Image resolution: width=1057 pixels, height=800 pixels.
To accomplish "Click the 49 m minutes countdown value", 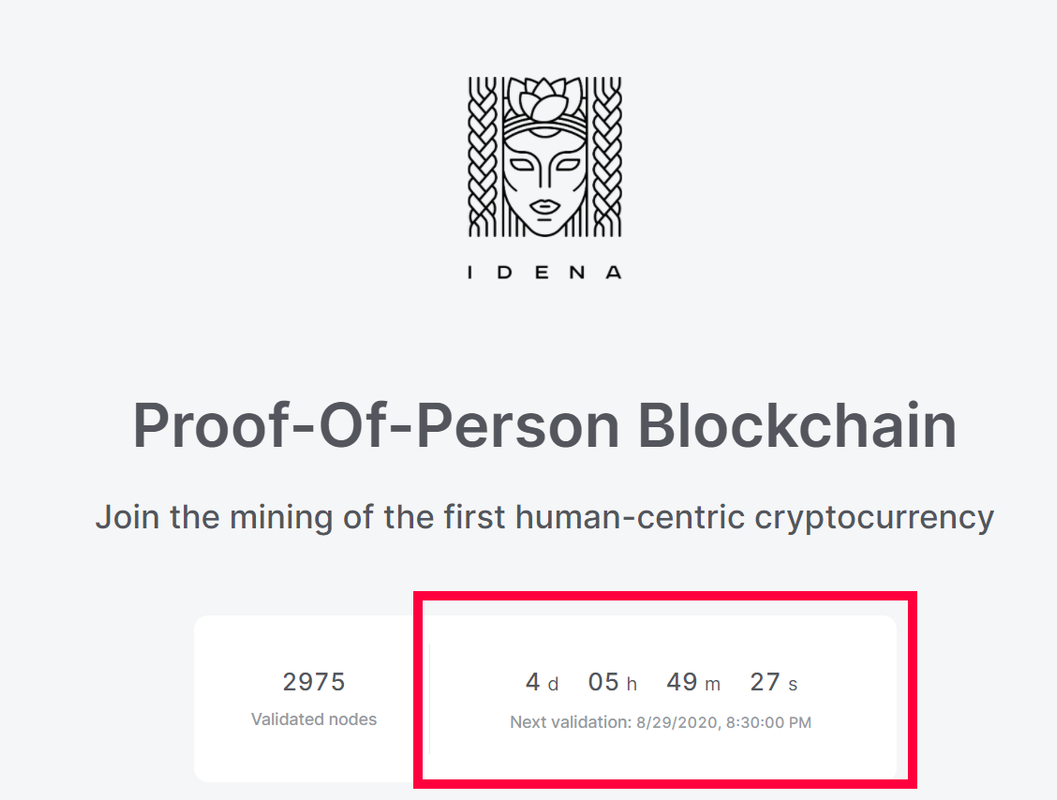I will click(x=694, y=682).
